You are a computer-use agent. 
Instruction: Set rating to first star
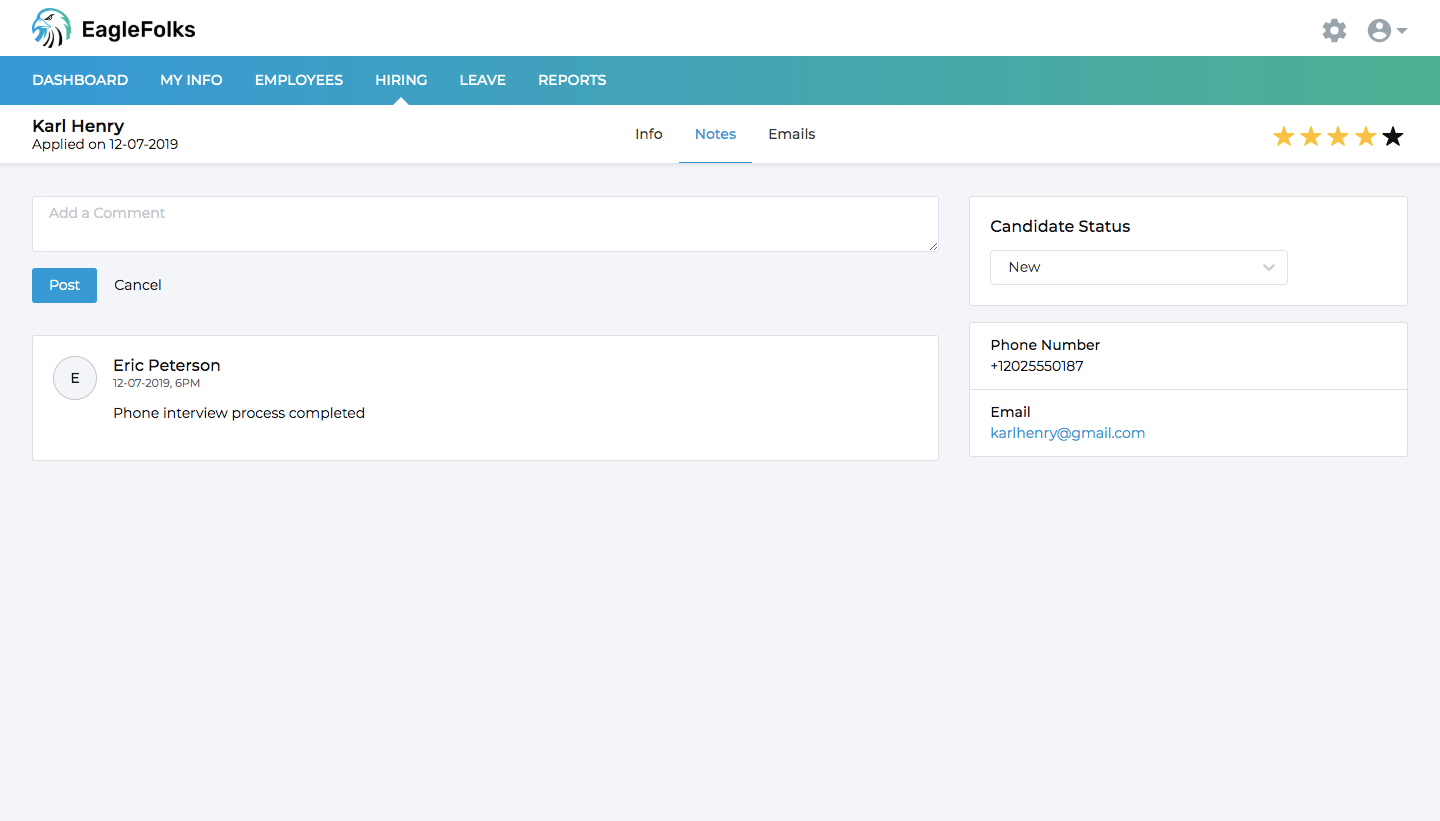1284,137
